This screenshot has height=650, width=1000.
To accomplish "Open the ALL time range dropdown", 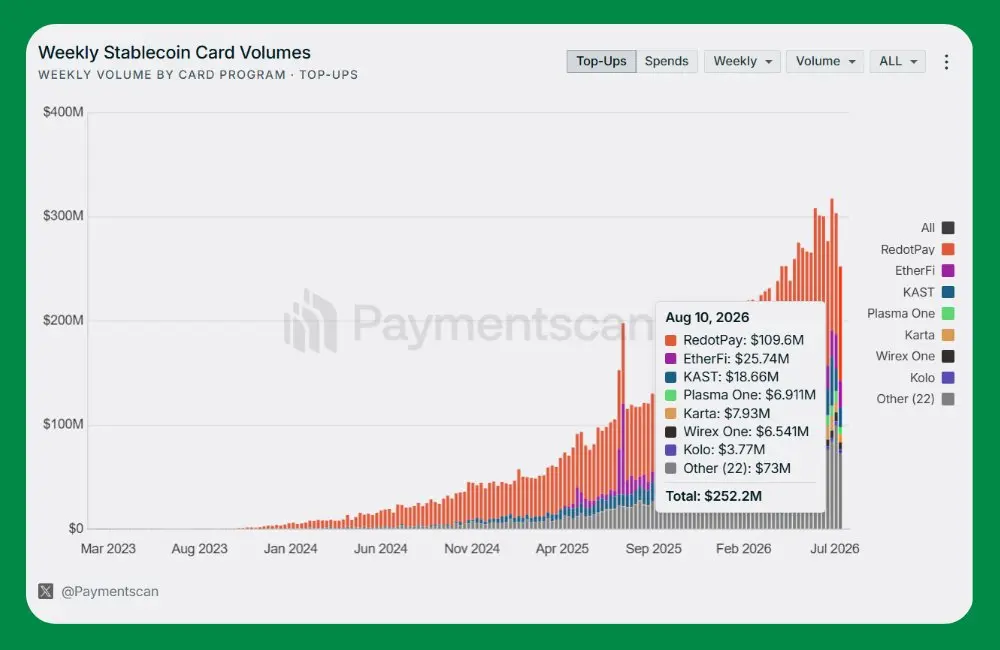I will [x=898, y=61].
